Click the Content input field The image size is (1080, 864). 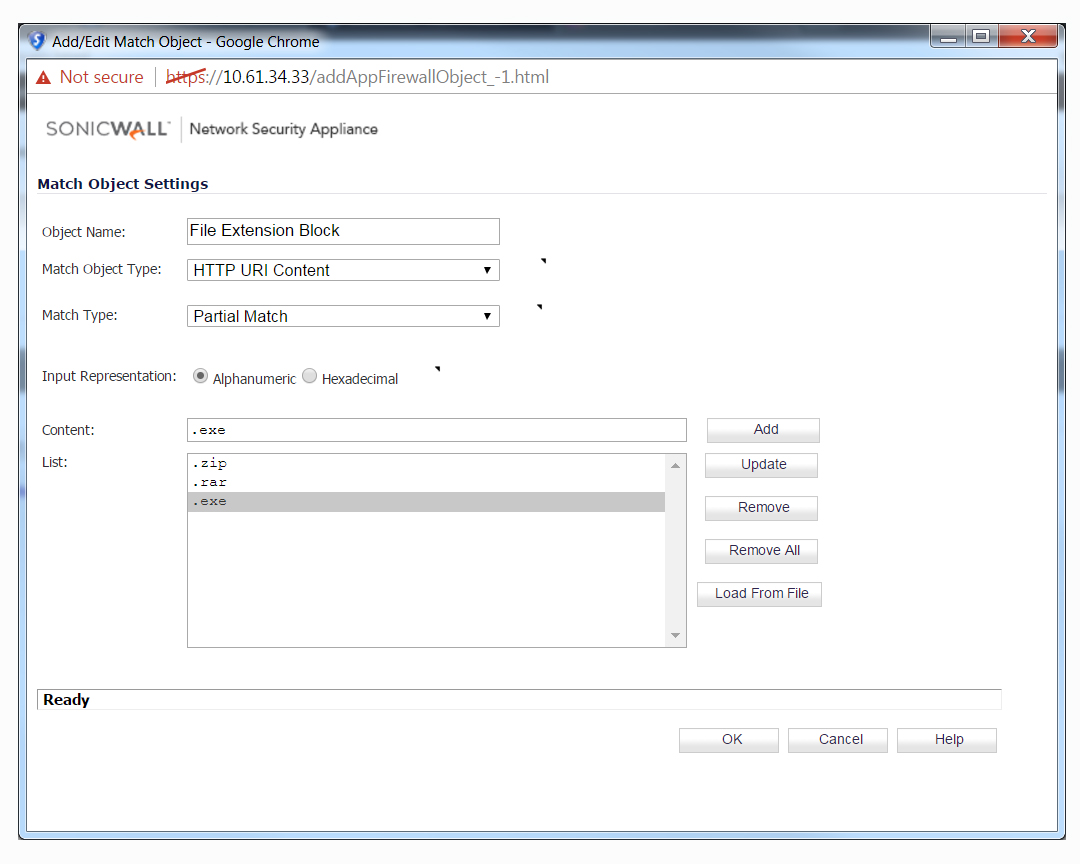point(437,430)
